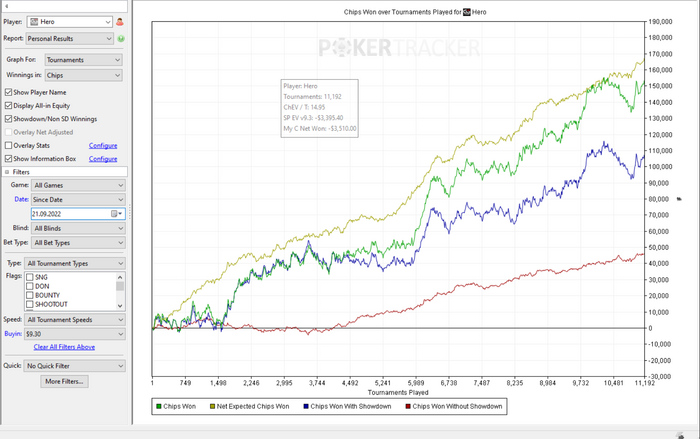
Task: Open the Game All Games dropdown
Action: tap(79, 185)
